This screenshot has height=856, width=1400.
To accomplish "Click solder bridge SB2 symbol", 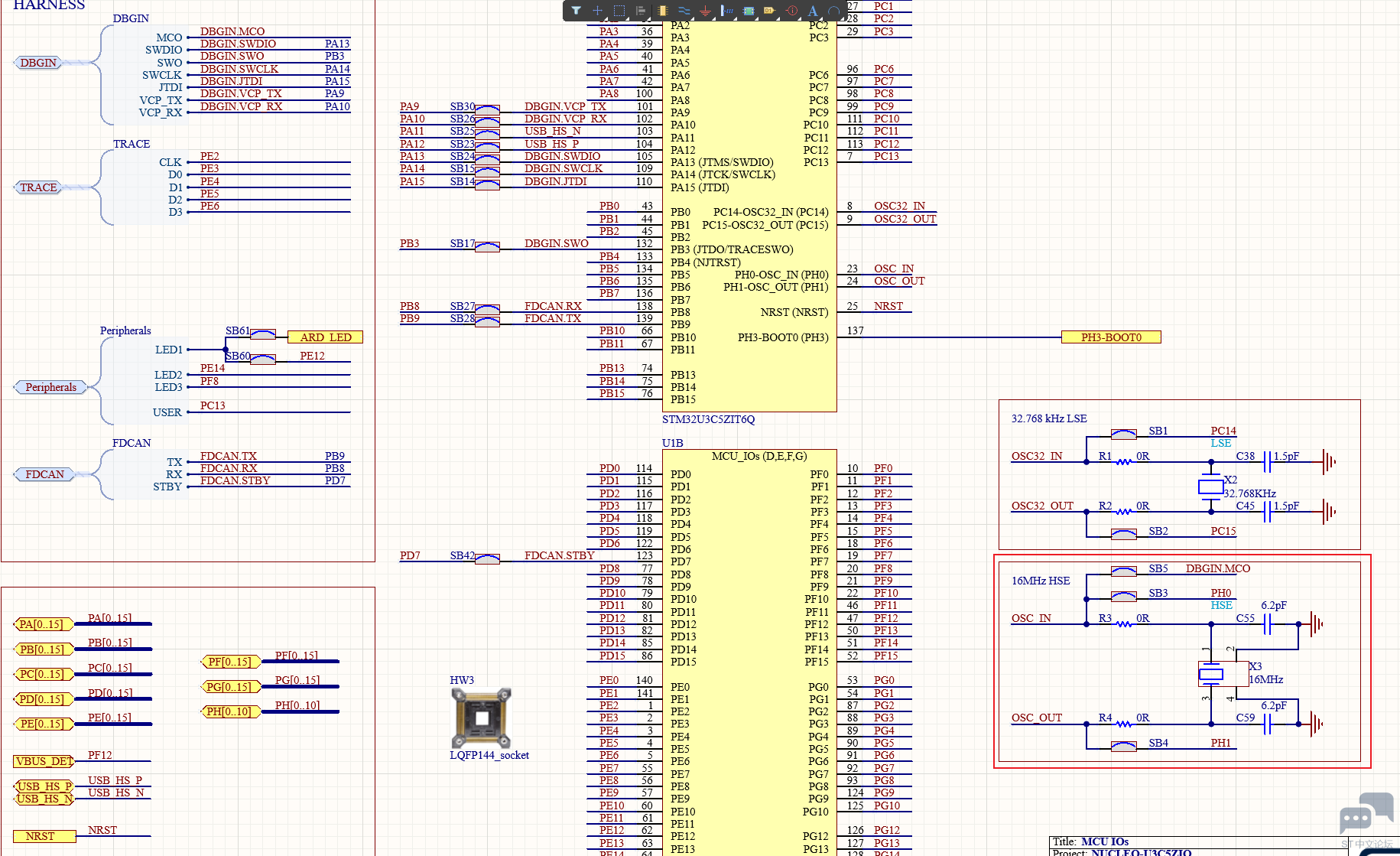I will coord(1123,534).
